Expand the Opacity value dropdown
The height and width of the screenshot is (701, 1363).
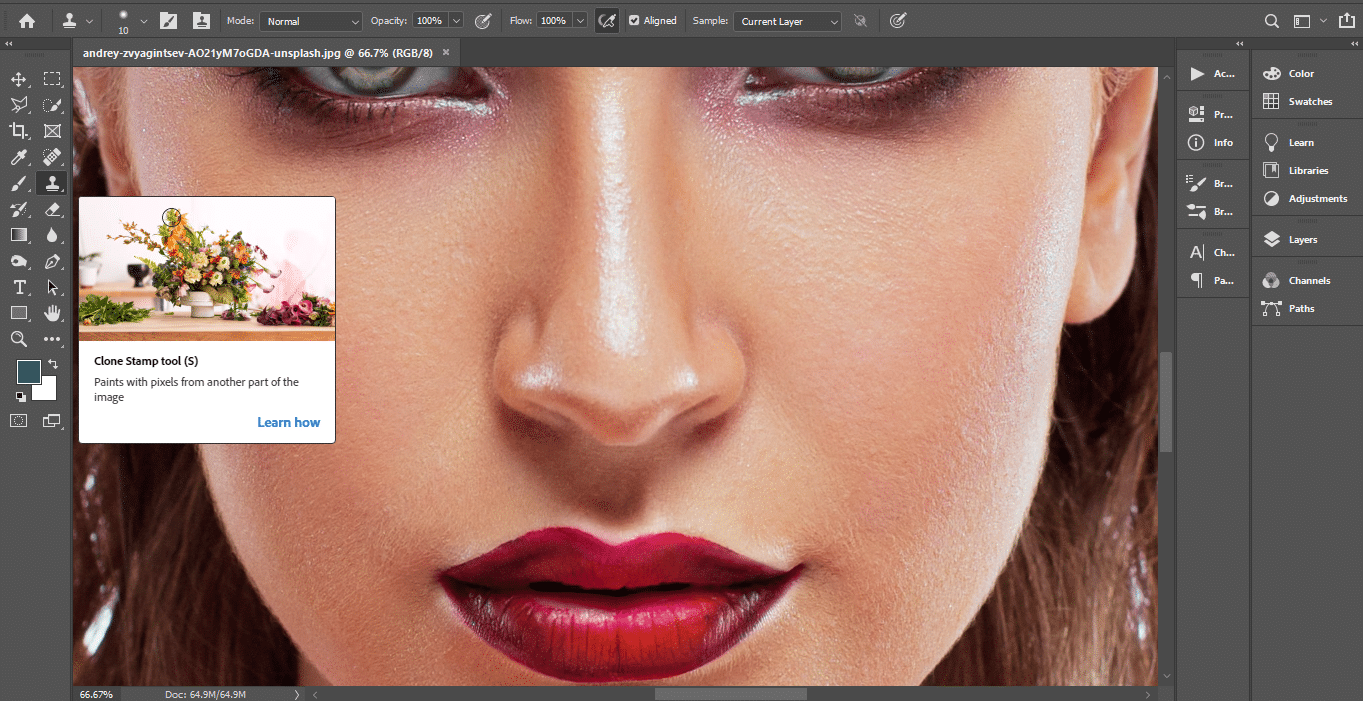click(x=457, y=20)
